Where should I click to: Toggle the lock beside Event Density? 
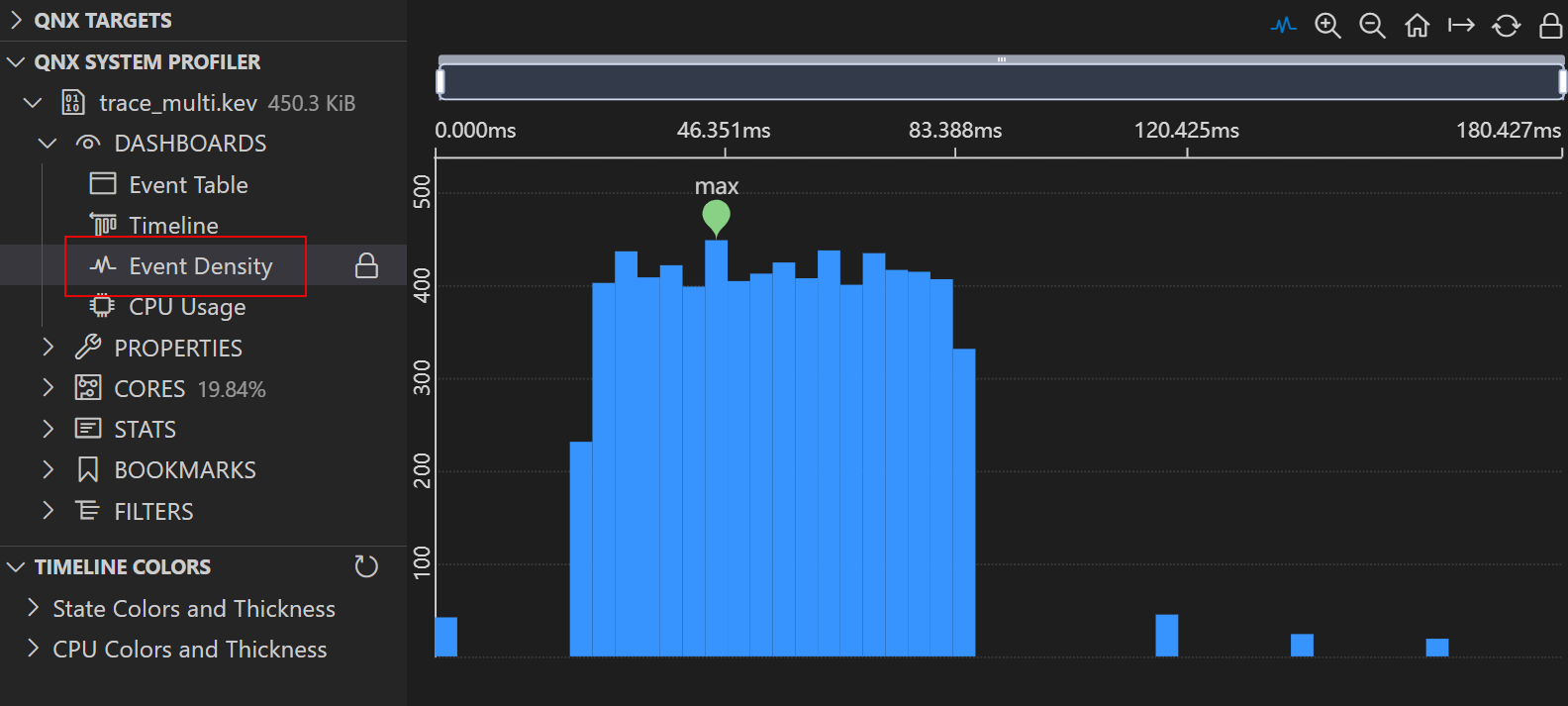[x=366, y=265]
